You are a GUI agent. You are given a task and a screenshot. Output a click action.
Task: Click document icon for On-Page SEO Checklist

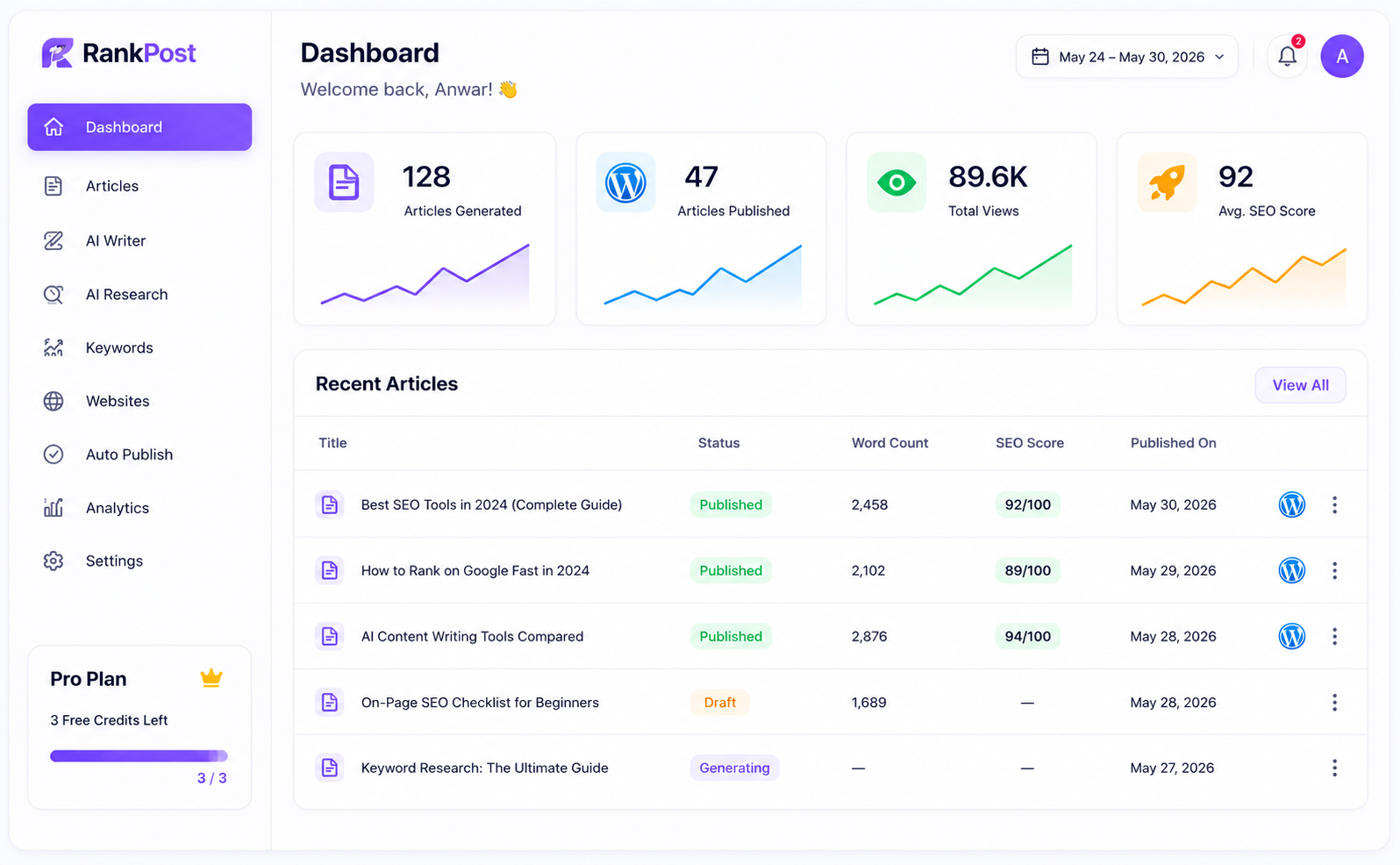[x=329, y=702]
